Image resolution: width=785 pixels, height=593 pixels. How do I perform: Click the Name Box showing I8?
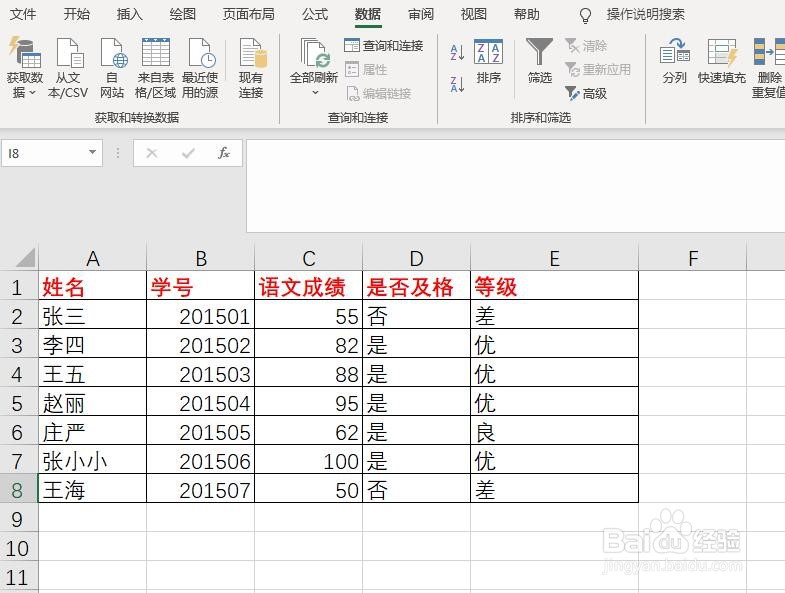[x=44, y=153]
